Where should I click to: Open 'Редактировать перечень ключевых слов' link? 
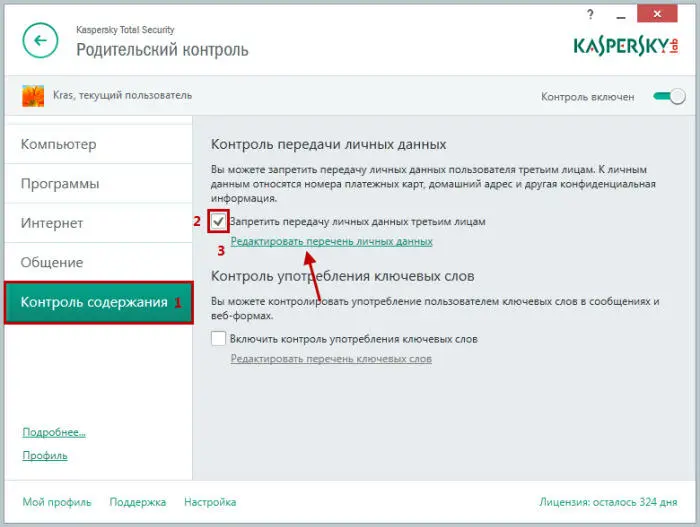(331, 359)
